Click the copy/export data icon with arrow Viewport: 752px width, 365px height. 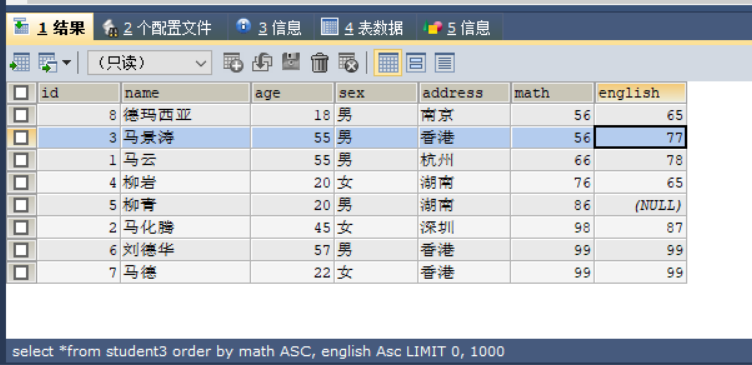pyautogui.click(x=48, y=63)
